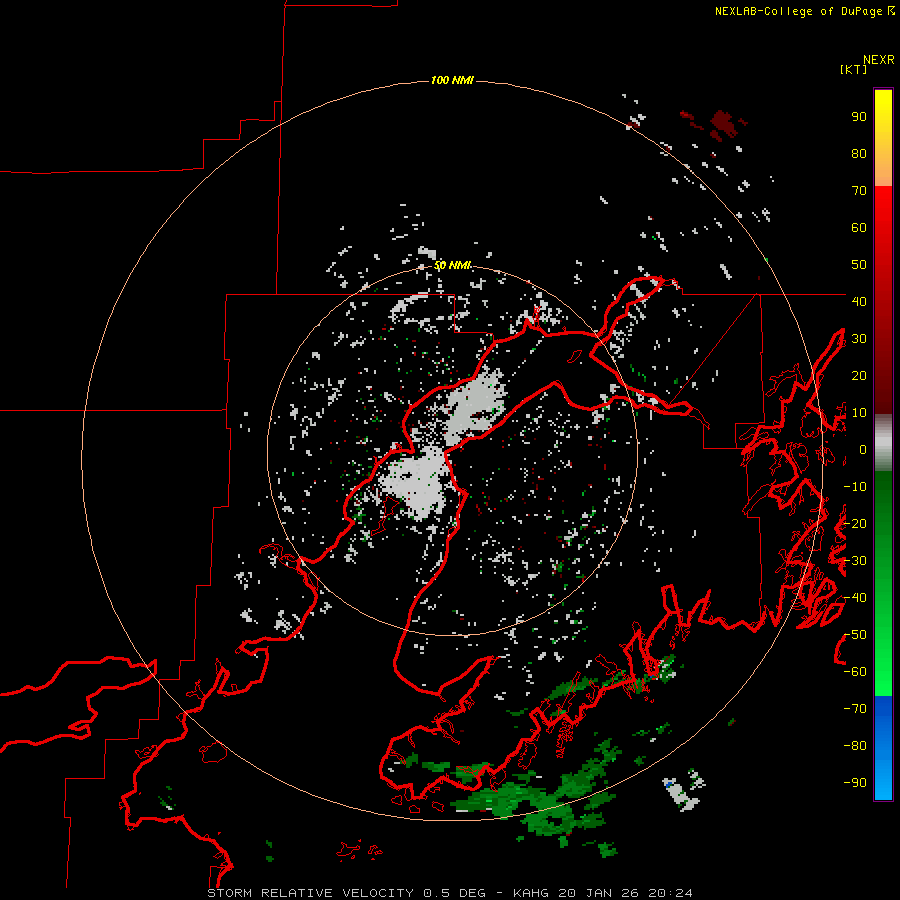Click the 50 value on velocity scale
The image size is (900, 900).
(859, 265)
